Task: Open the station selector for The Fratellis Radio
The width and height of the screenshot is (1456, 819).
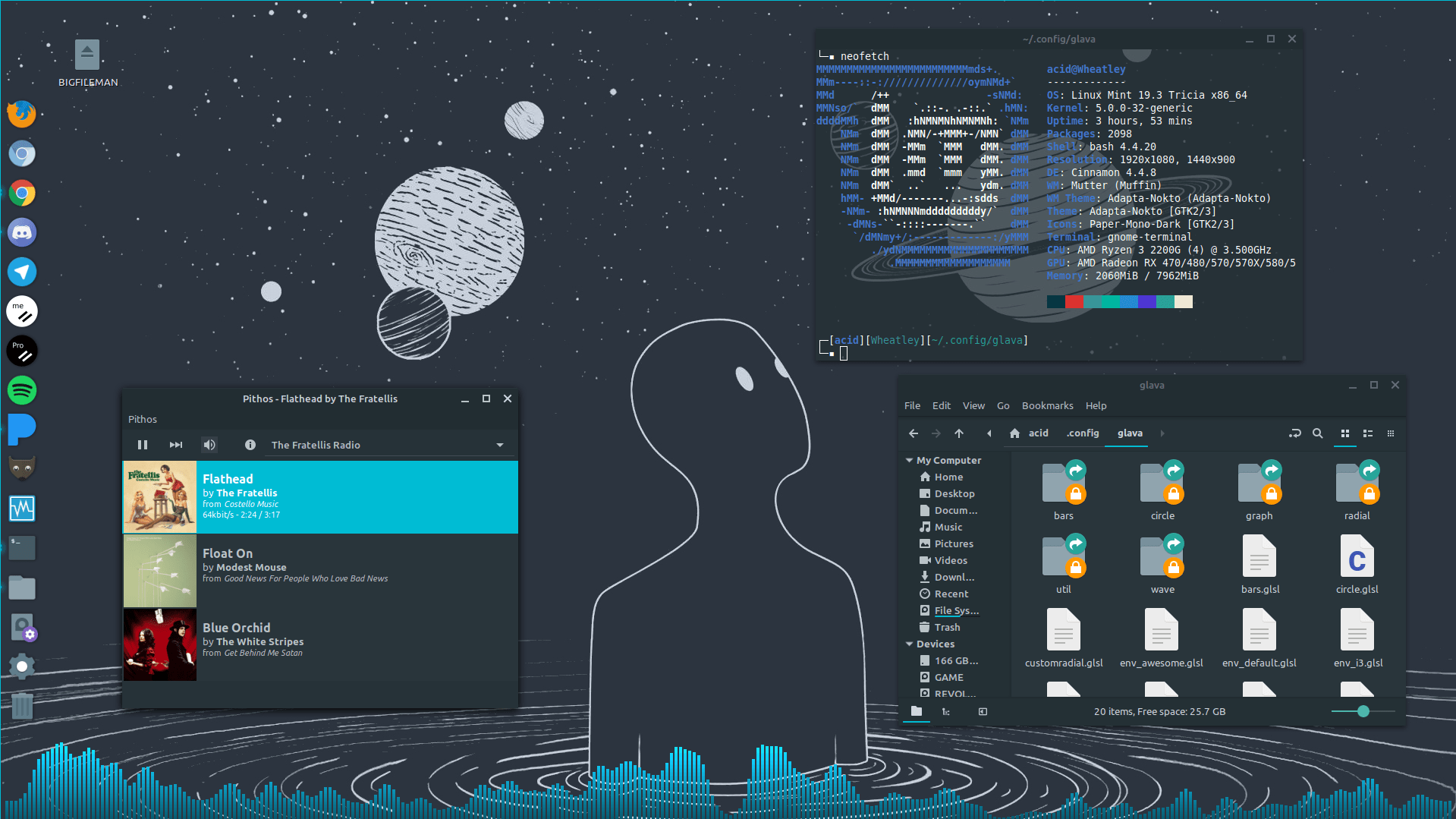Action: pyautogui.click(x=499, y=444)
